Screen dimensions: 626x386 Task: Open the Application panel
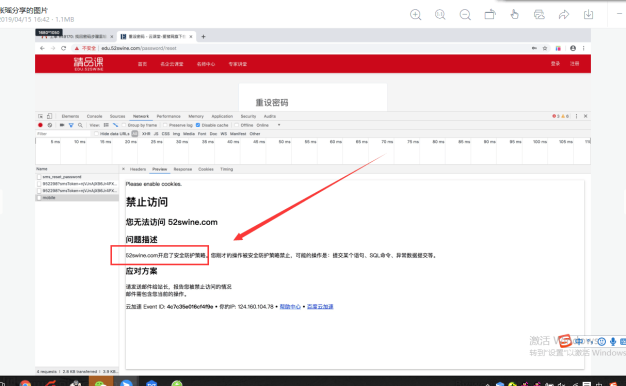pyautogui.click(x=222, y=116)
